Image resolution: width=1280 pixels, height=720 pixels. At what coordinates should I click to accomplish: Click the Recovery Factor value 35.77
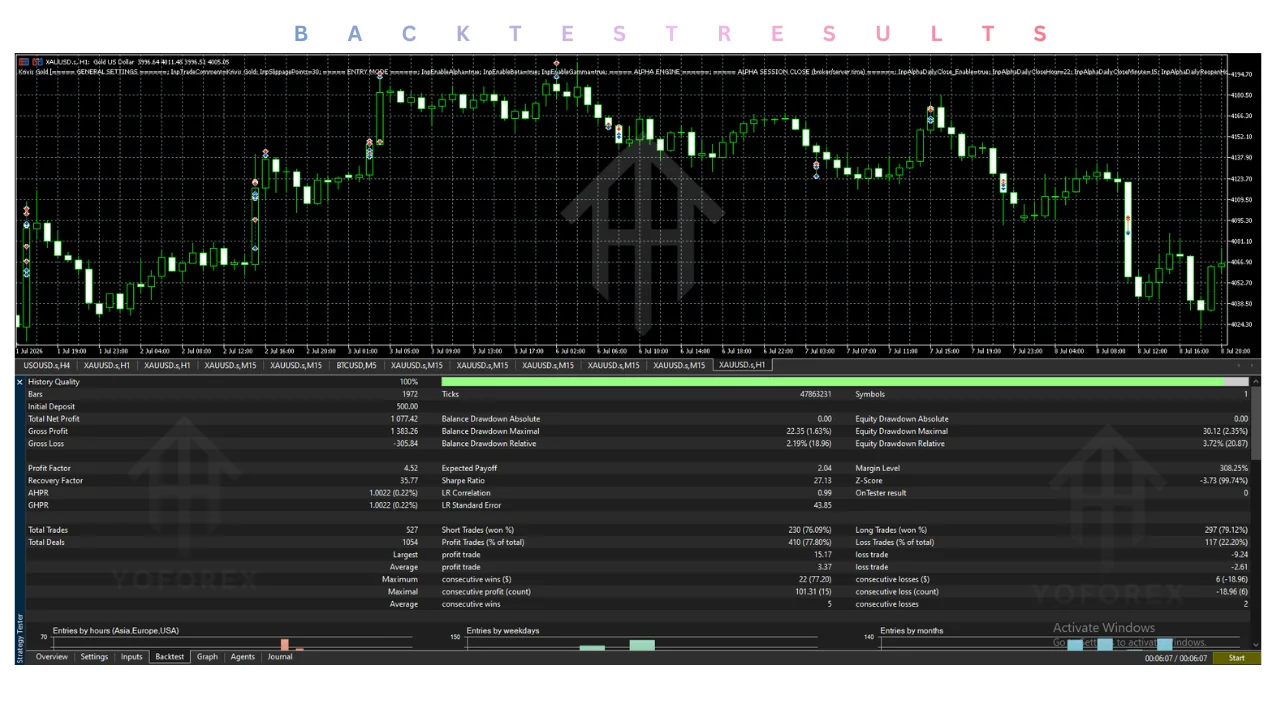tap(409, 481)
